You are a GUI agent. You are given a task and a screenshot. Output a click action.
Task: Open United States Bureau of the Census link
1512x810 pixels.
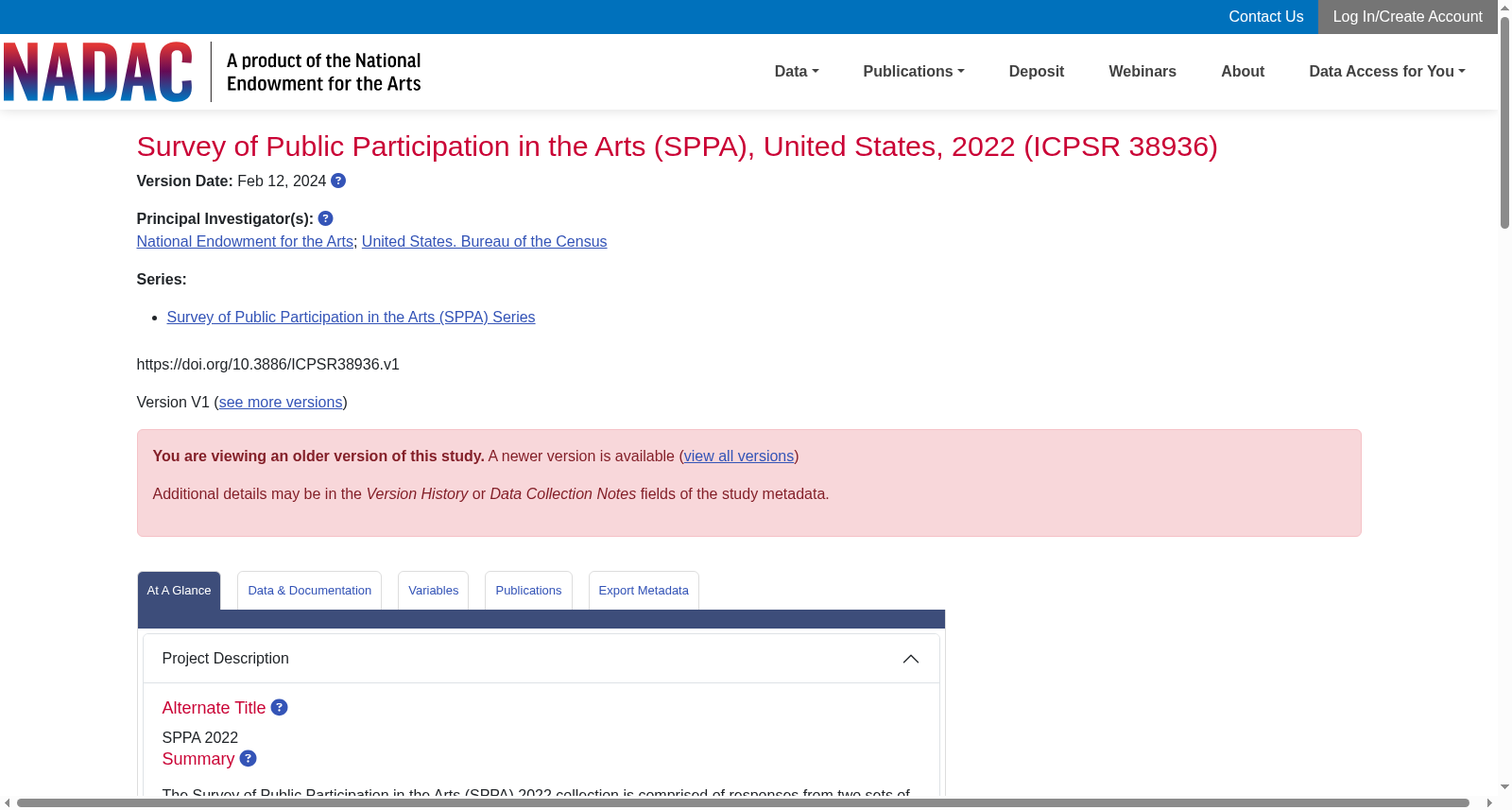tap(485, 242)
